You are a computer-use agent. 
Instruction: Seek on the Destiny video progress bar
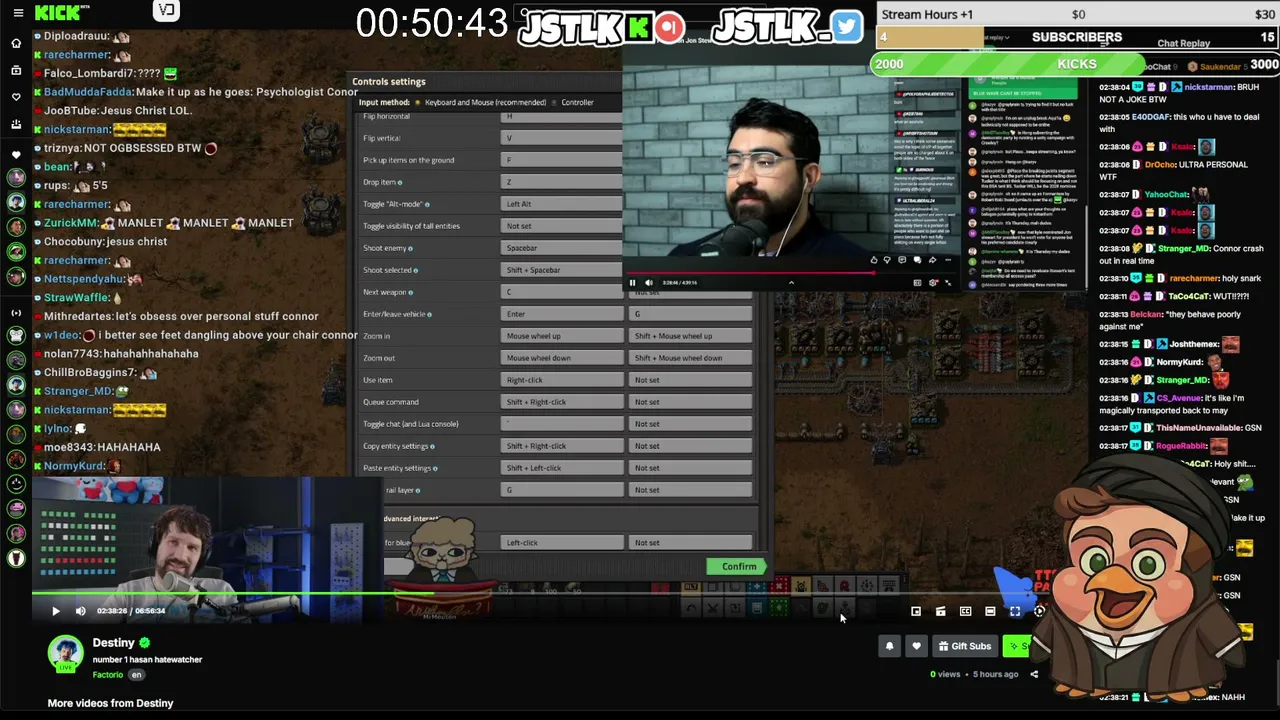tap(540, 594)
